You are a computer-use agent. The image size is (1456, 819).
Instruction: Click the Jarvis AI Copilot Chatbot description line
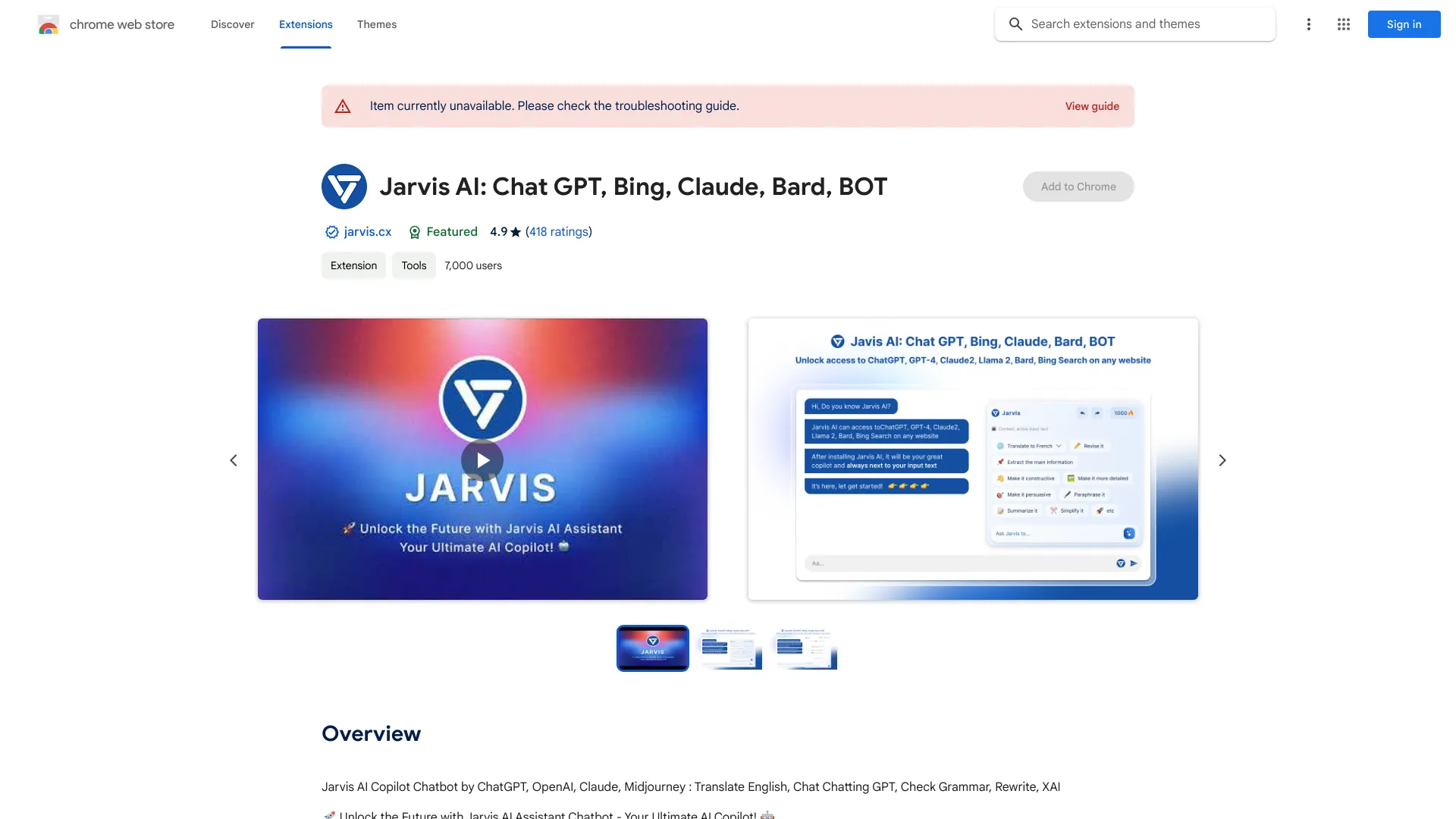[x=691, y=786]
